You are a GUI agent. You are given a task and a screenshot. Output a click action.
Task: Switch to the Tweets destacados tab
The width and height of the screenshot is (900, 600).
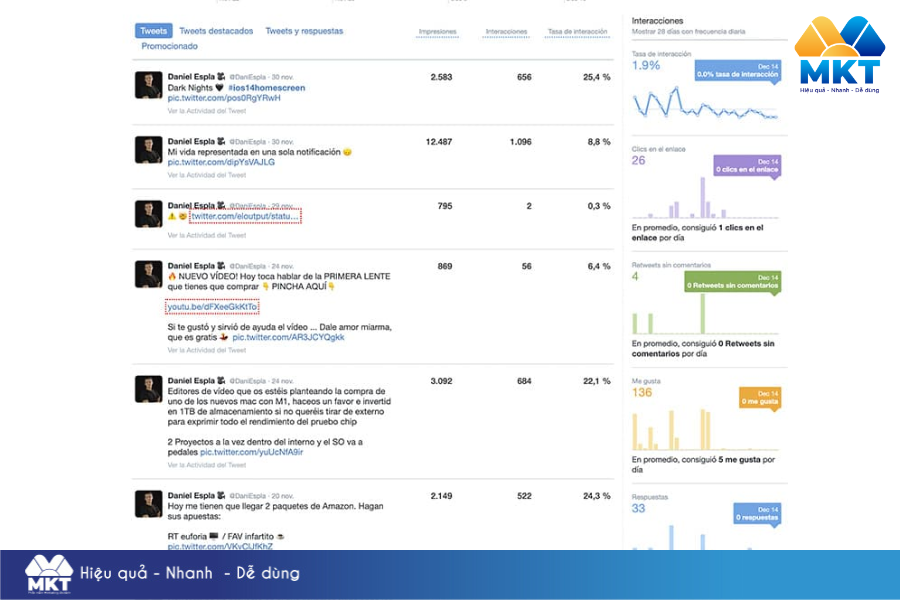(216, 31)
